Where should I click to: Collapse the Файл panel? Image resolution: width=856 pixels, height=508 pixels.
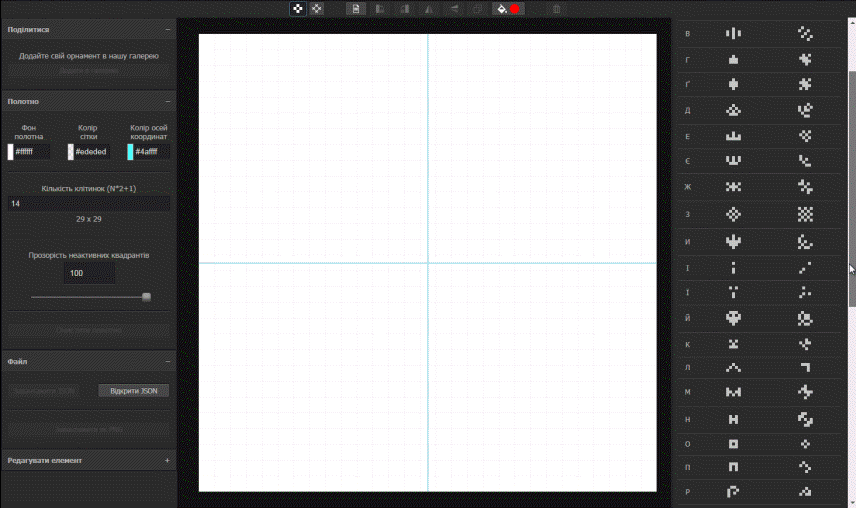click(x=167, y=361)
